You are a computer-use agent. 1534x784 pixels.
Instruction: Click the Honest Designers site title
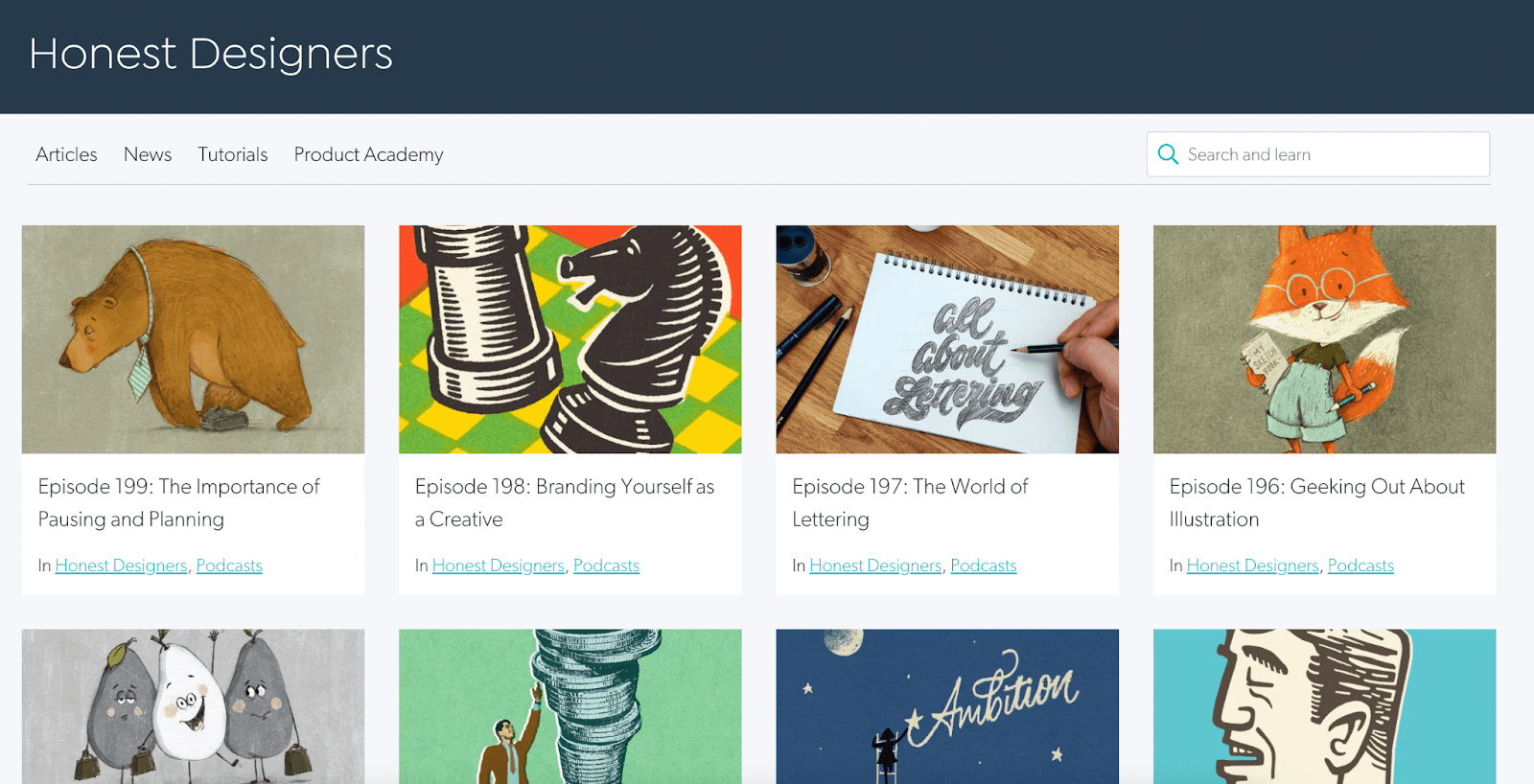click(x=211, y=55)
